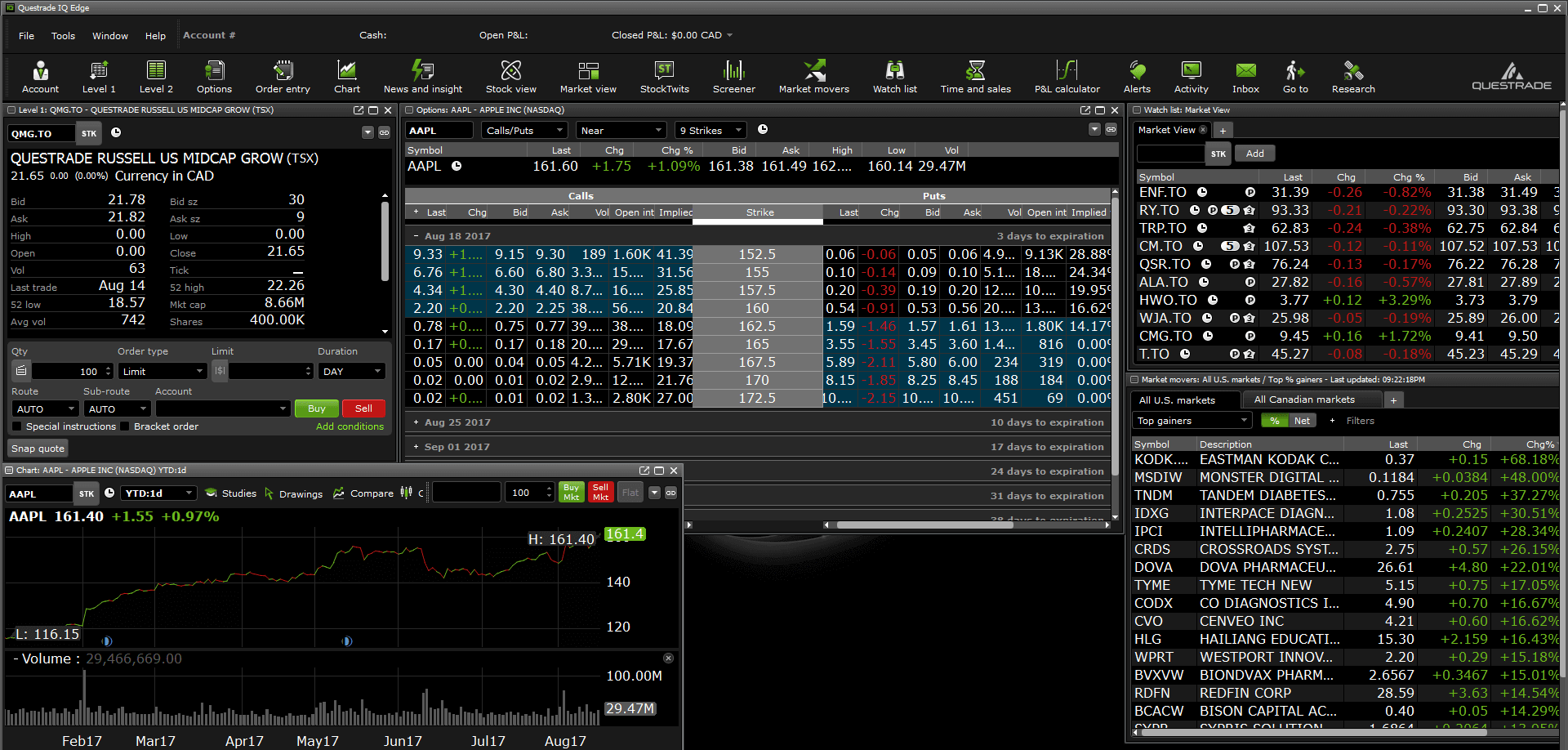The image size is (1568, 750).
Task: Open the Top gainers dropdown
Action: tap(1192, 421)
